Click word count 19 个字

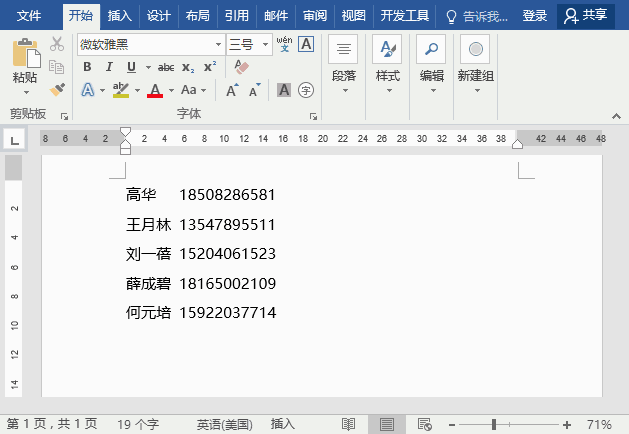[138, 424]
